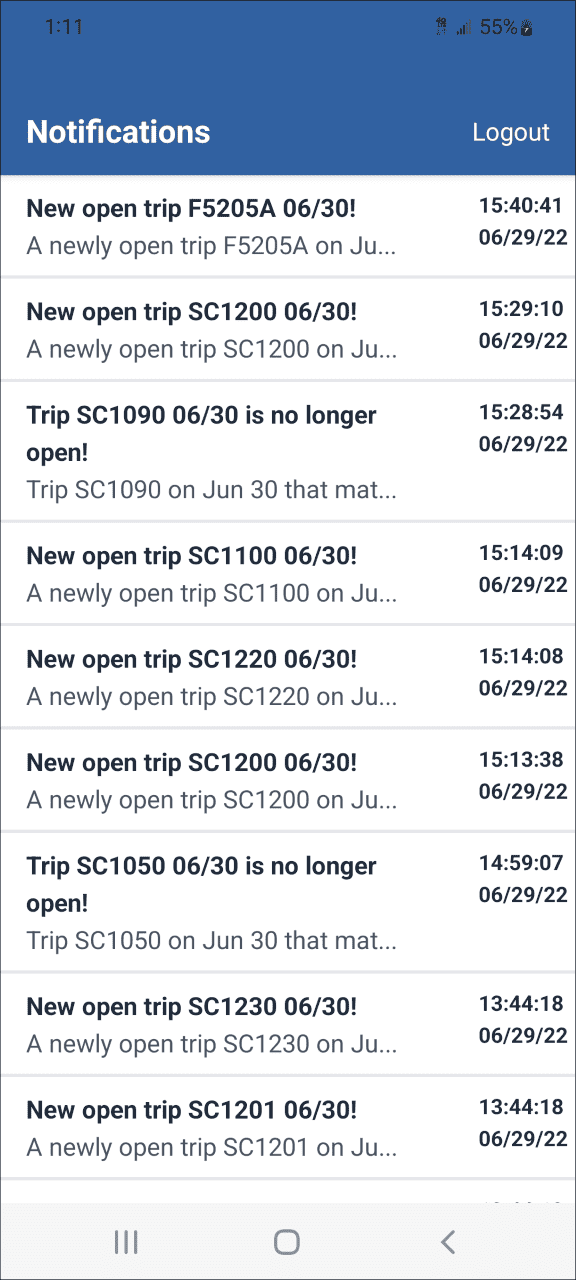This screenshot has width=576, height=1280.
Task: Open the new open trip SC1230 notification
Action: [x=288, y=1024]
